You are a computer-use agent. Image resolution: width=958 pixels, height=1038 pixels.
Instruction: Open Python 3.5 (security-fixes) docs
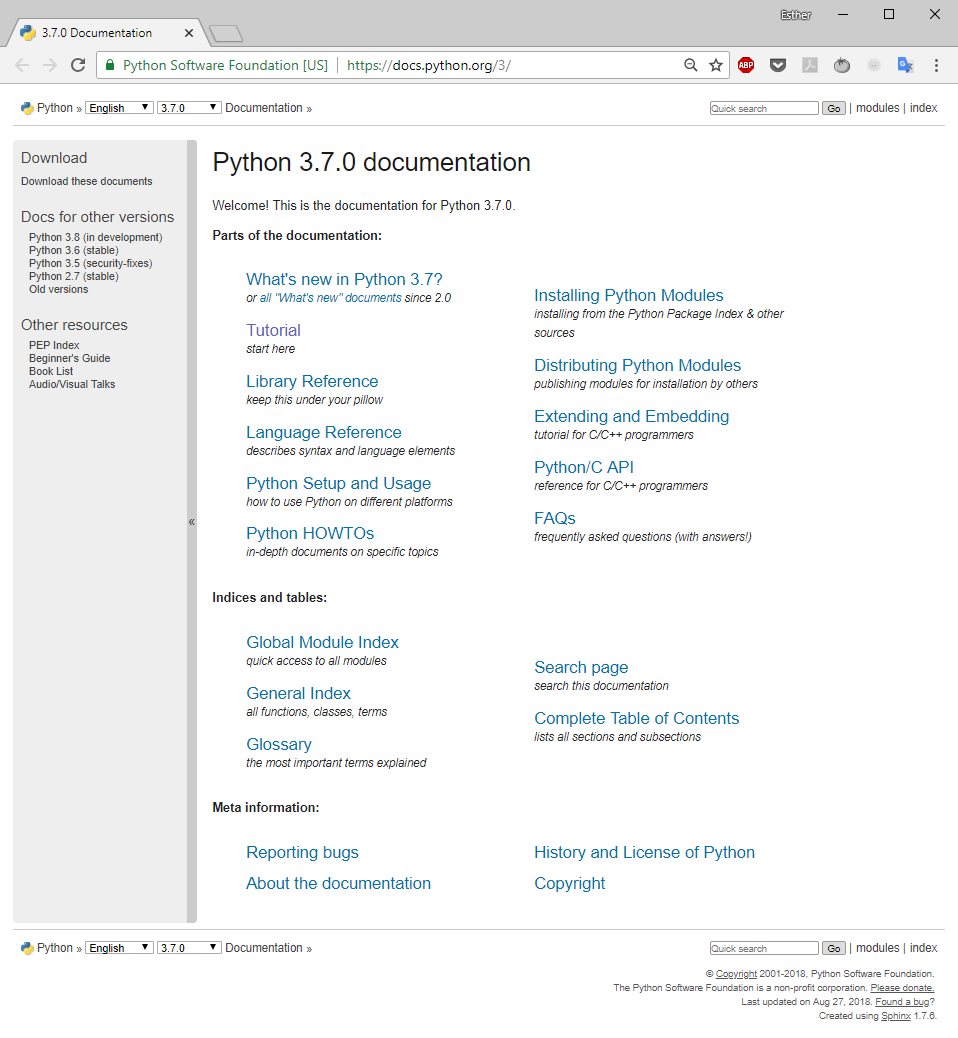click(91, 263)
